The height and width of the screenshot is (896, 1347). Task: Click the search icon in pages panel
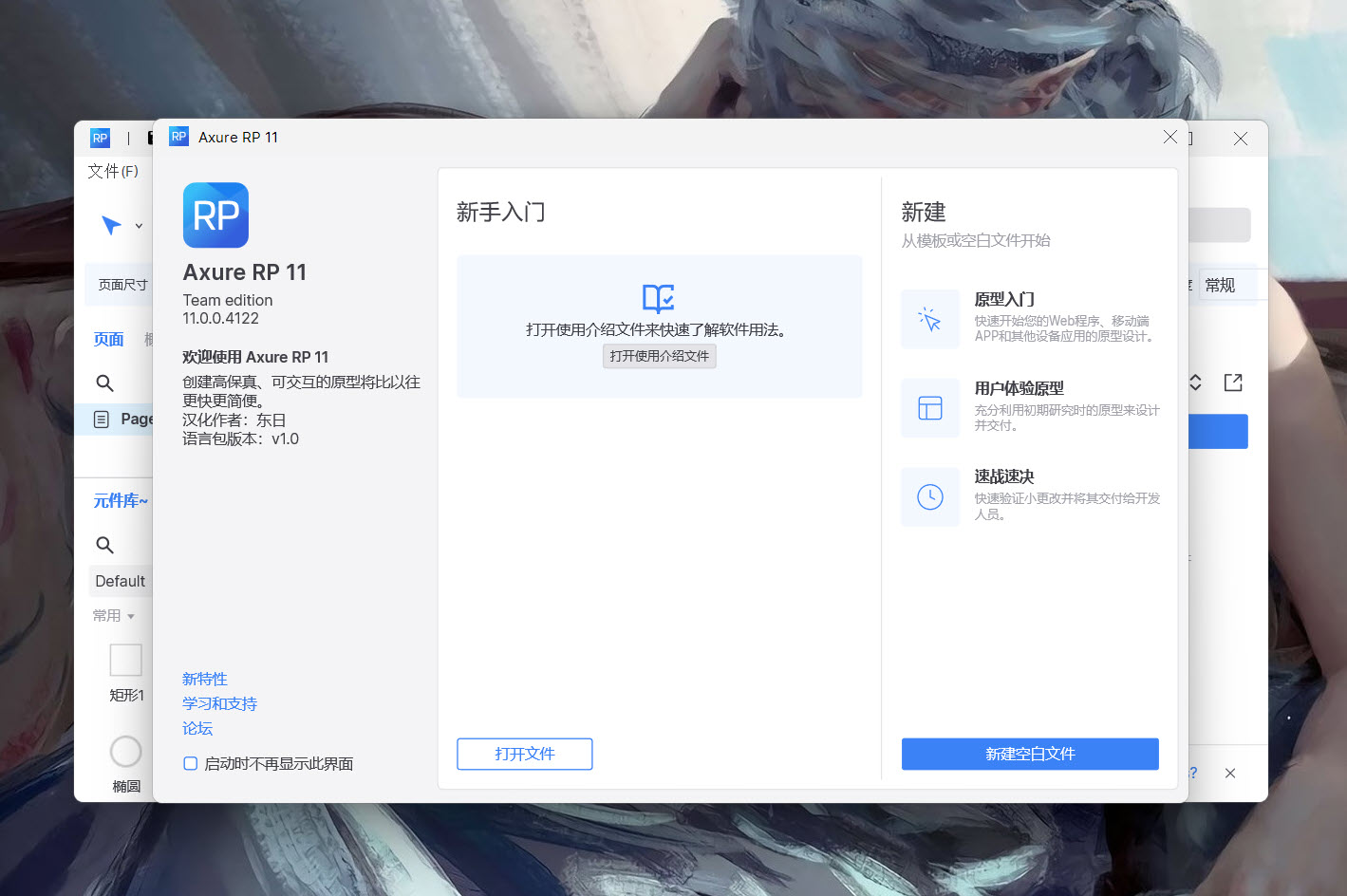tap(105, 383)
